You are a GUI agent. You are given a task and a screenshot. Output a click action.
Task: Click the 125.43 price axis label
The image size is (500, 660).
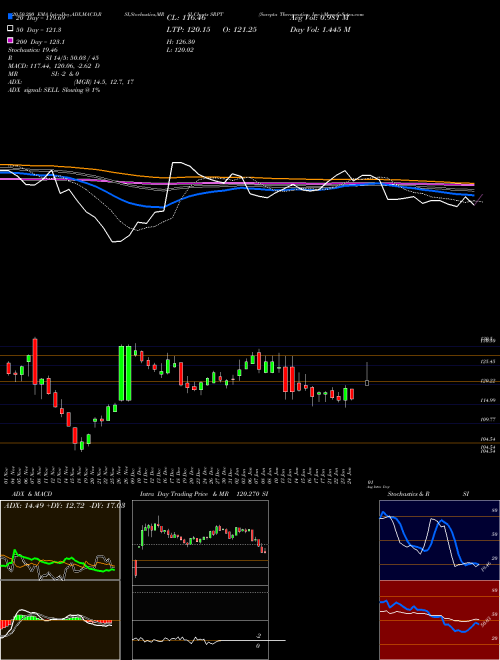[488, 362]
